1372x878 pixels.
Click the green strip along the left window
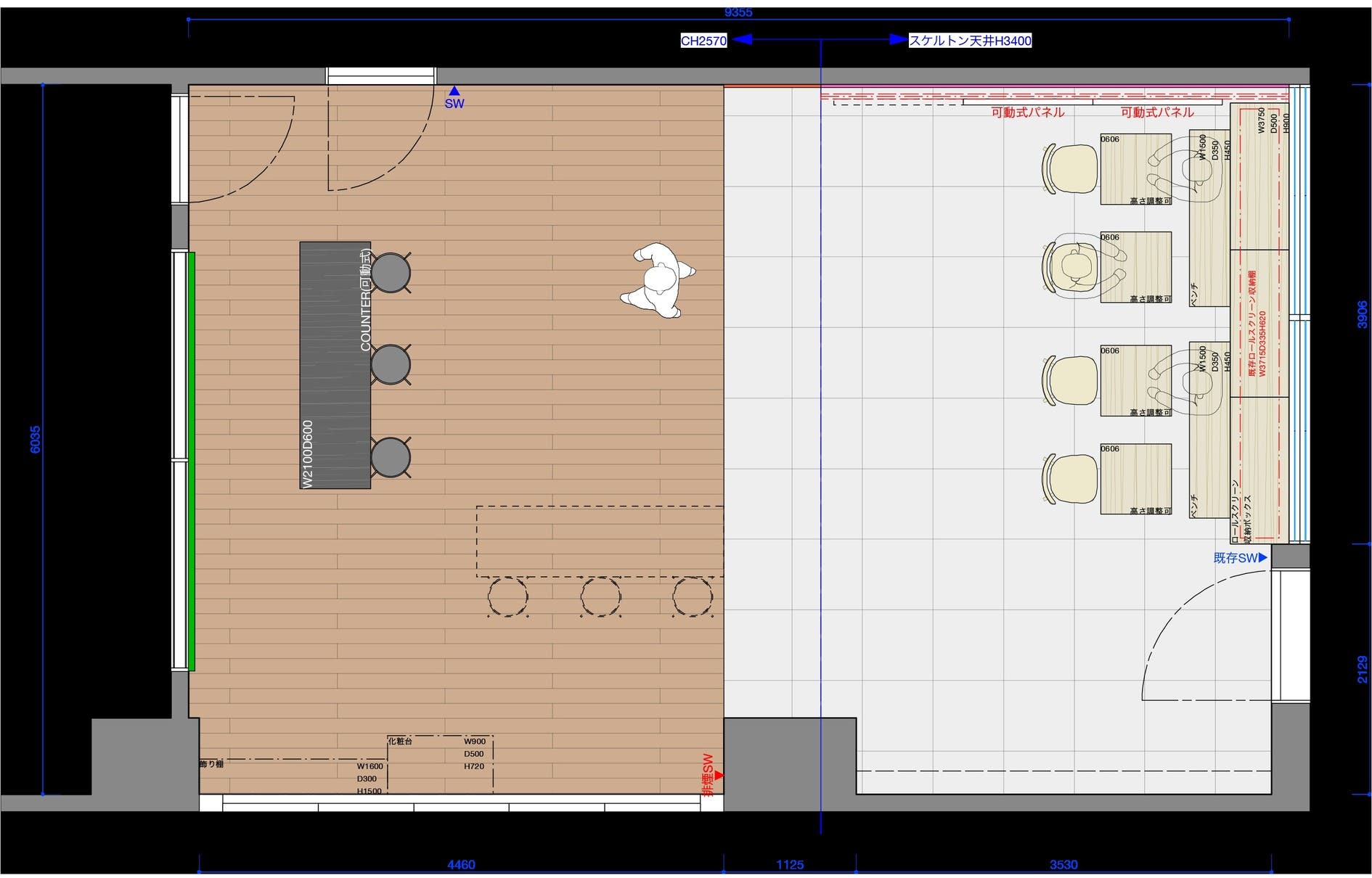tap(192, 461)
